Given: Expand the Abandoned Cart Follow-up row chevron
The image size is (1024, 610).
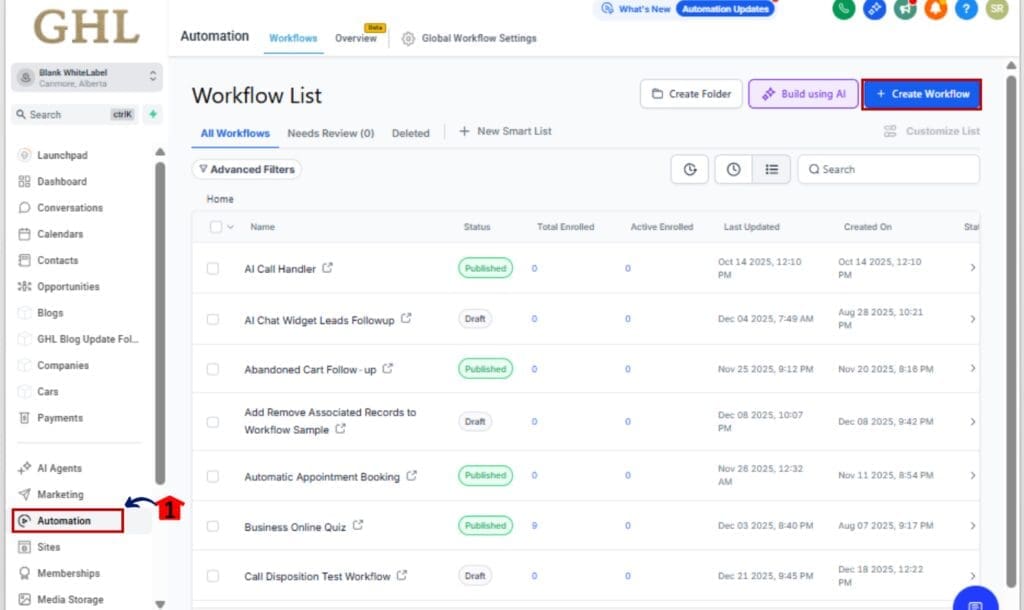Looking at the screenshot, I should (x=973, y=368).
